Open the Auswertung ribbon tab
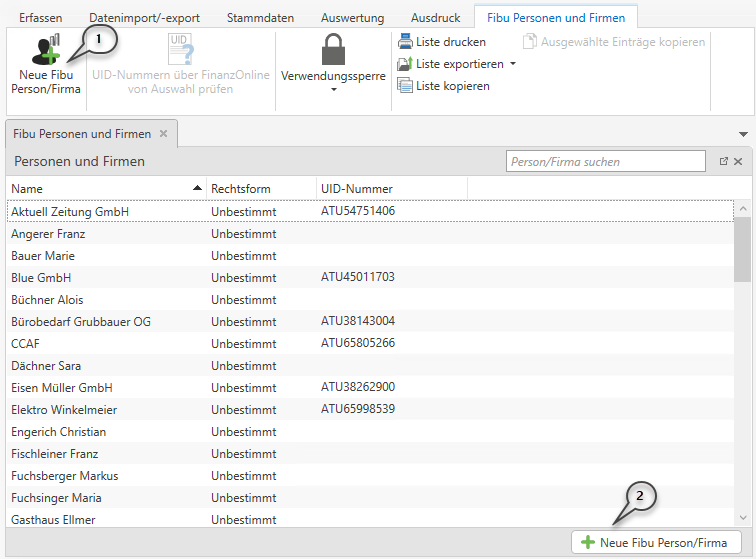Image resolution: width=756 pixels, height=559 pixels. pyautogui.click(x=352, y=18)
